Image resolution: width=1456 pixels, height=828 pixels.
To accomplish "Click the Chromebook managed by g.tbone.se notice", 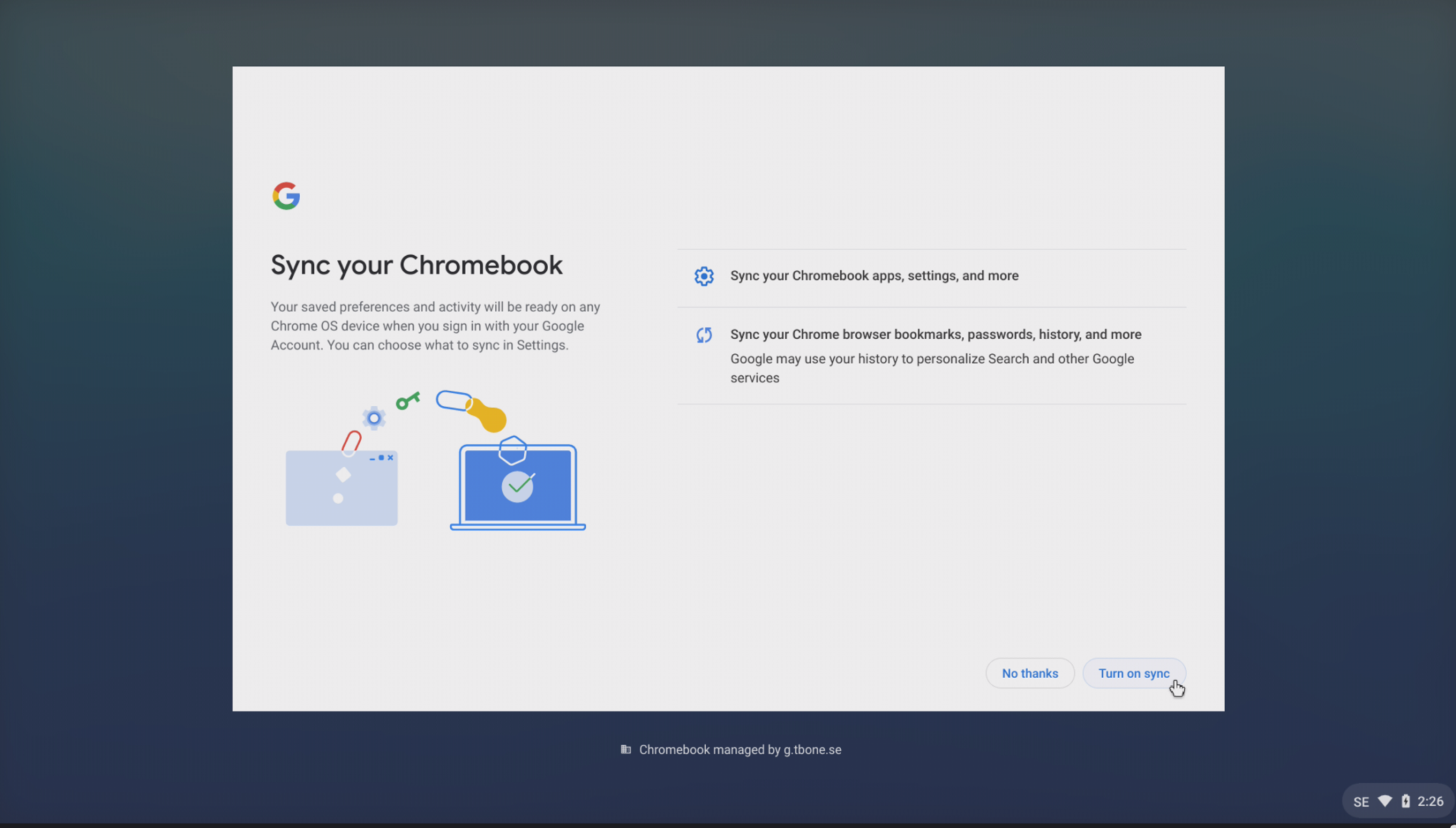I will (739, 749).
